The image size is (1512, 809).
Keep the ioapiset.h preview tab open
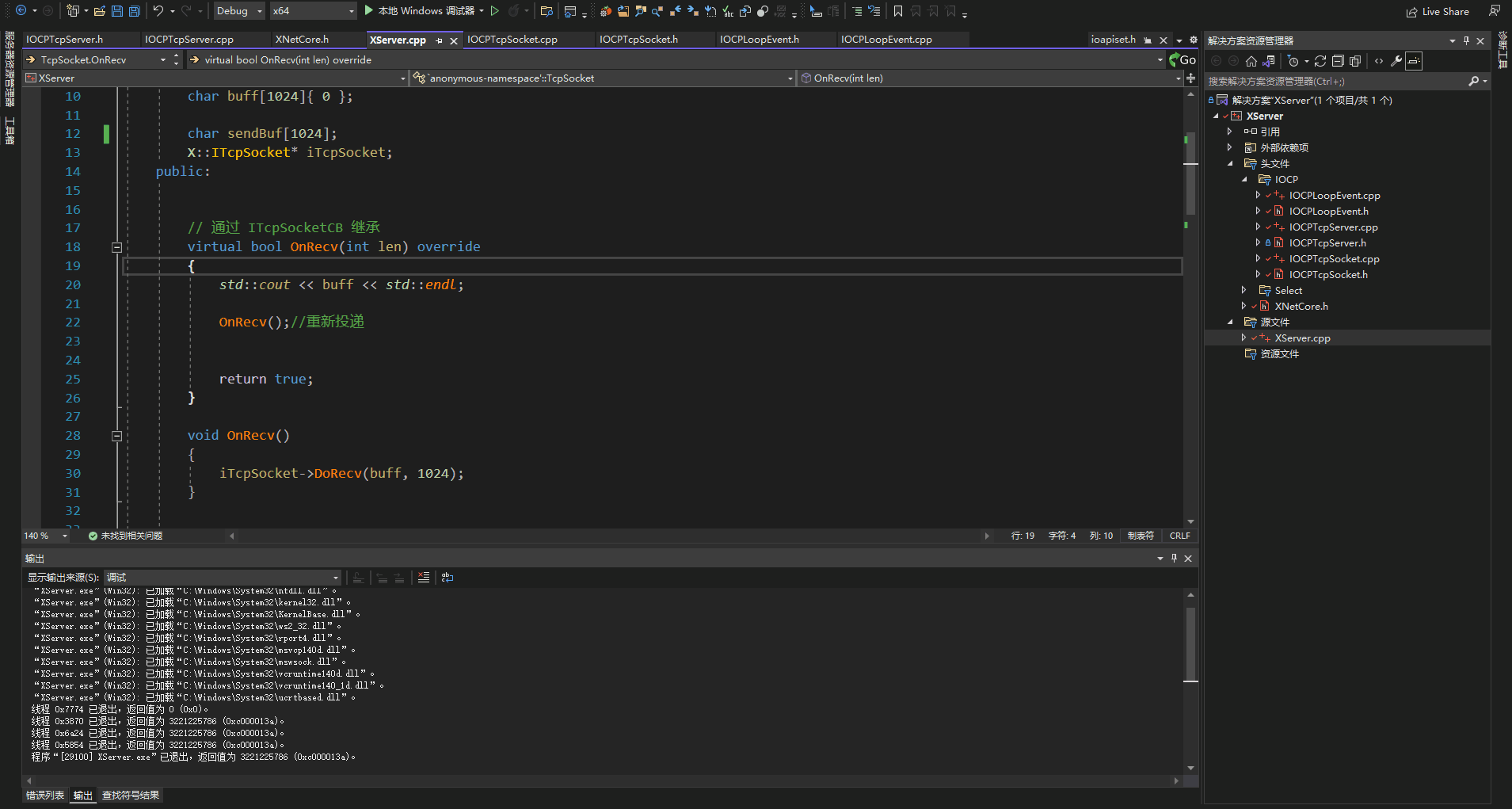click(x=1148, y=40)
